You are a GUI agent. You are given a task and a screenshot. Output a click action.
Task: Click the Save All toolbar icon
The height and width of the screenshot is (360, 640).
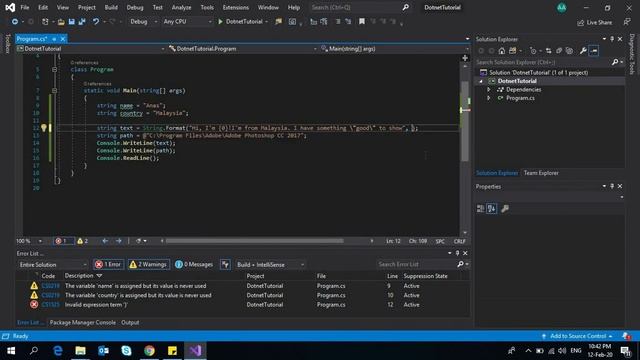click(x=82, y=22)
